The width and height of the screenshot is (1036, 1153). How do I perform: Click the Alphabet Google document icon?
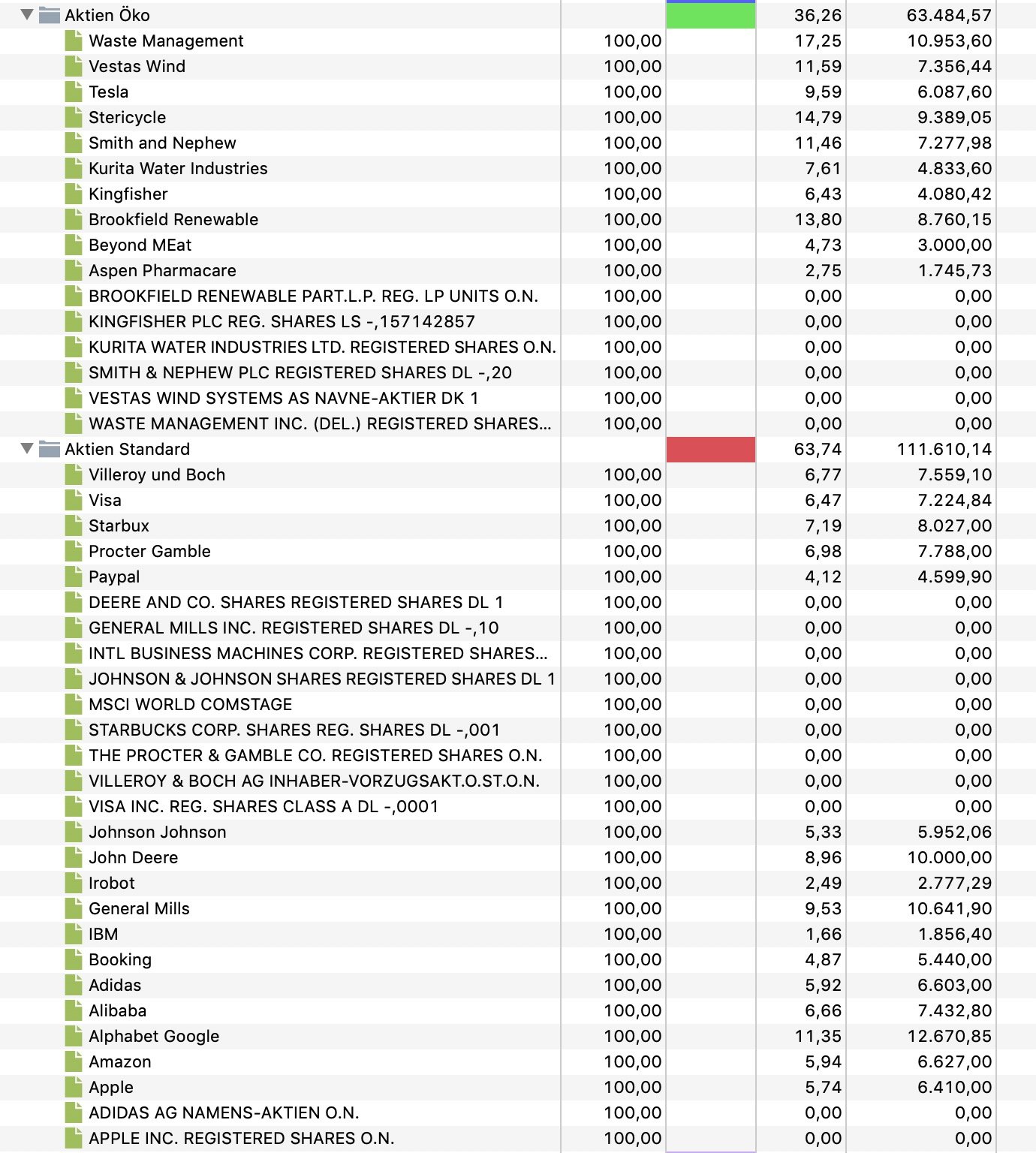point(74,1036)
